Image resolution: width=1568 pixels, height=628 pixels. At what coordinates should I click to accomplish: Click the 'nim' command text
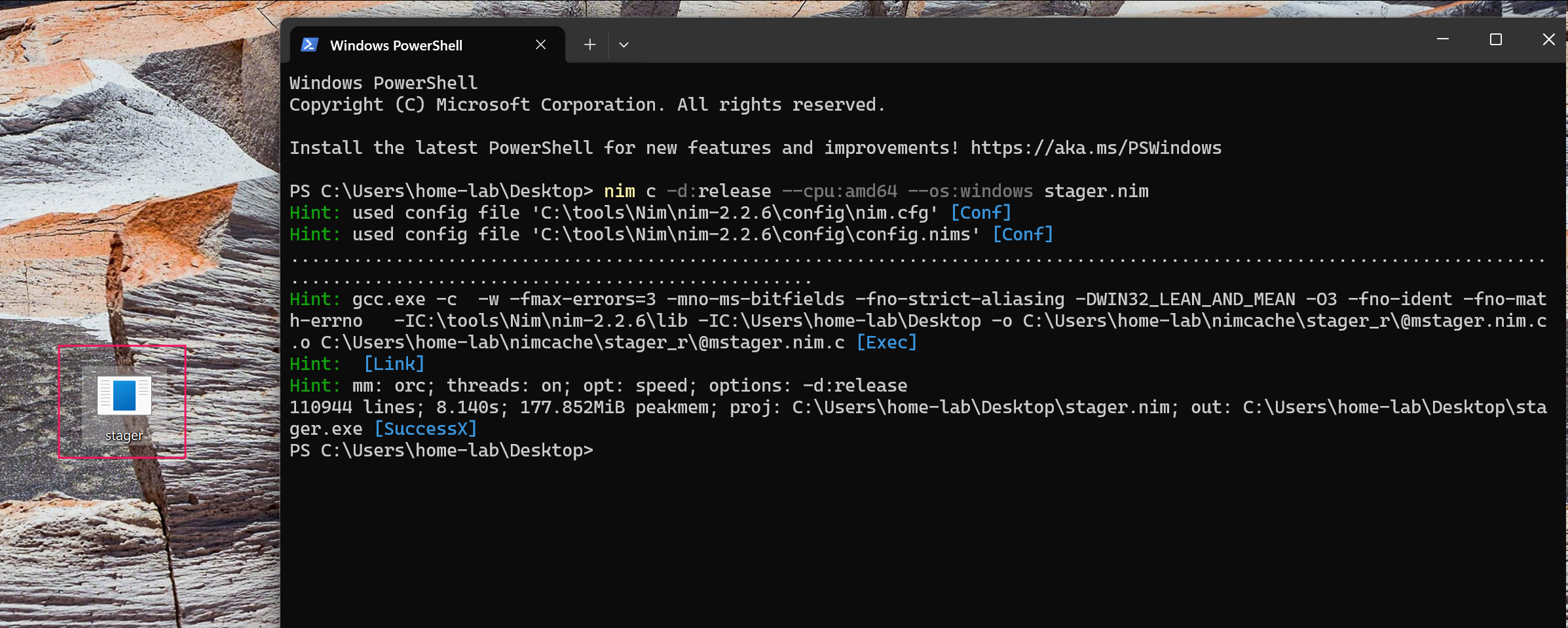[x=620, y=191]
